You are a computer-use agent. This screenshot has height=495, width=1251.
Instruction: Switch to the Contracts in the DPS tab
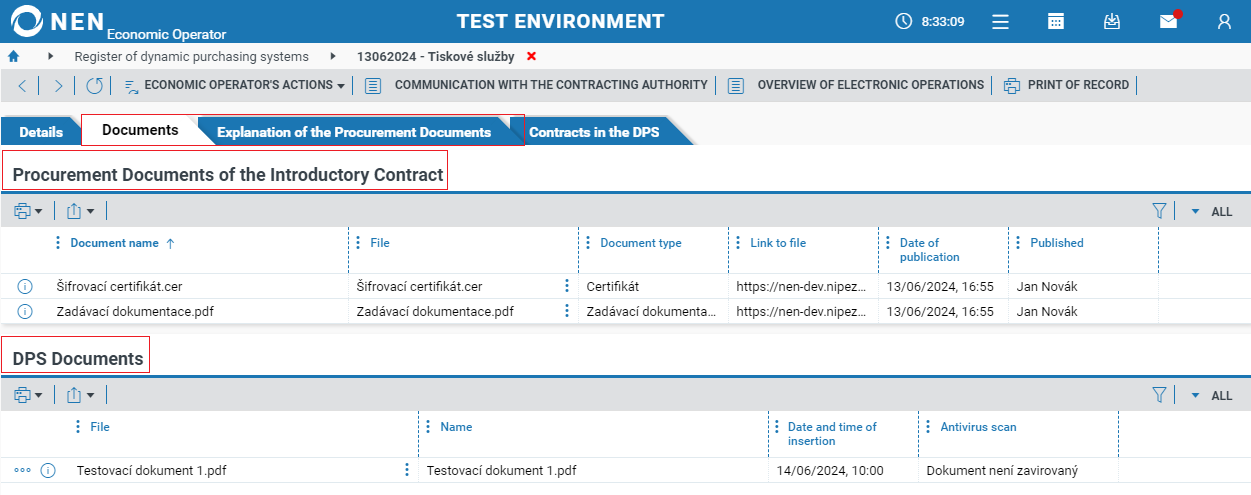(x=594, y=132)
